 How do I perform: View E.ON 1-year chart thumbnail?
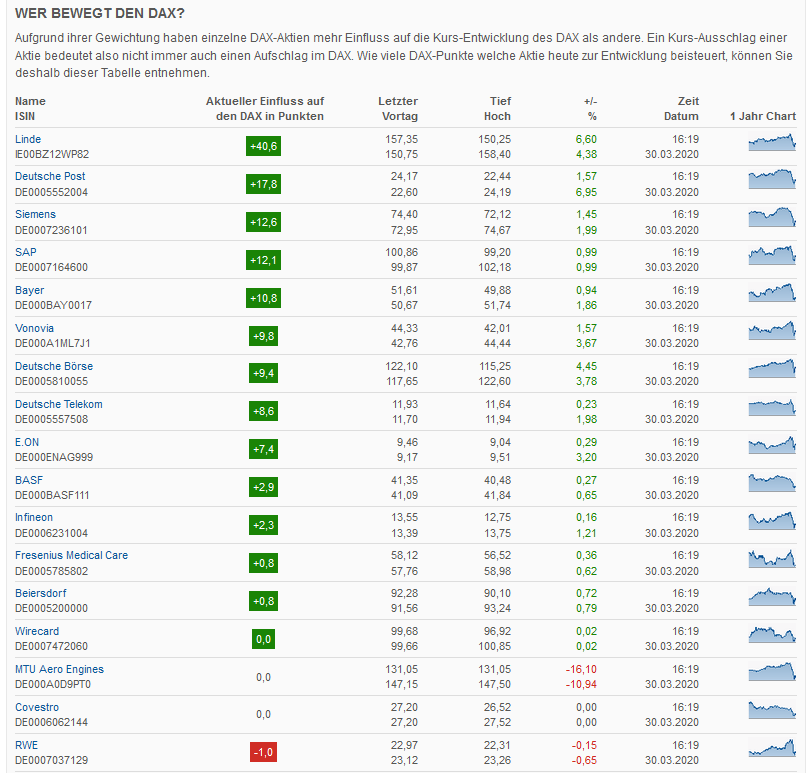(x=772, y=445)
